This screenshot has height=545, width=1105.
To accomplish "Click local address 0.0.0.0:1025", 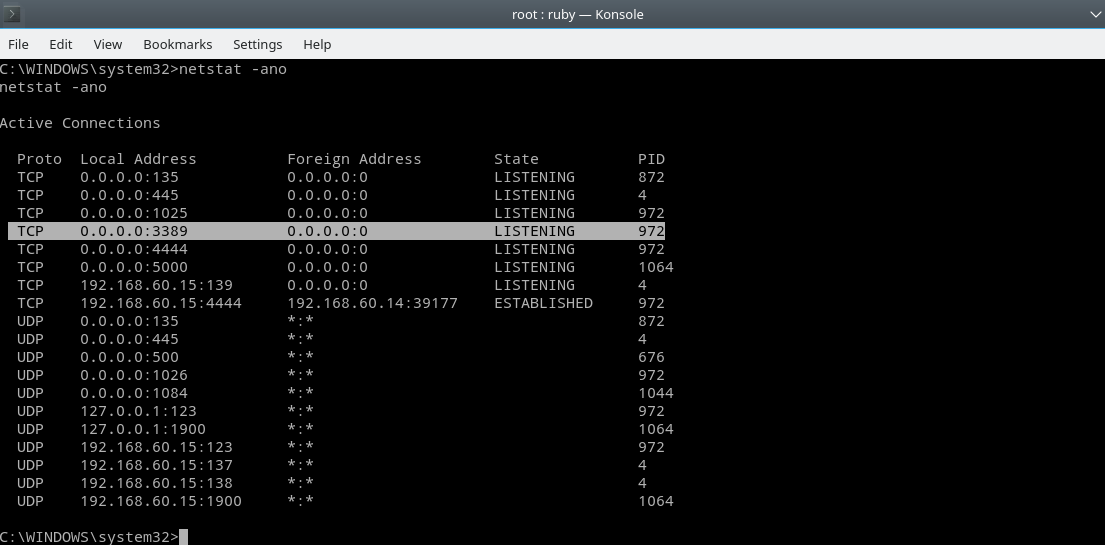I will coord(134,213).
